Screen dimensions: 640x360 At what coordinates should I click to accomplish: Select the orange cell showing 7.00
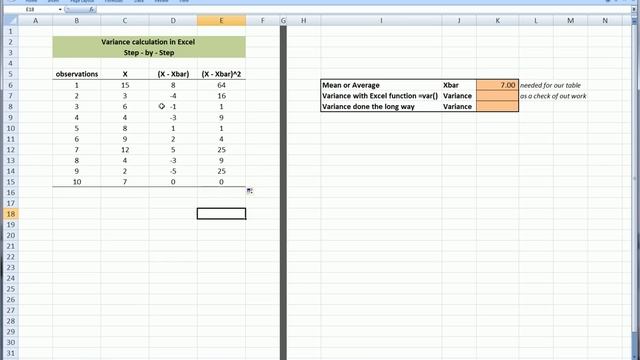click(498, 85)
